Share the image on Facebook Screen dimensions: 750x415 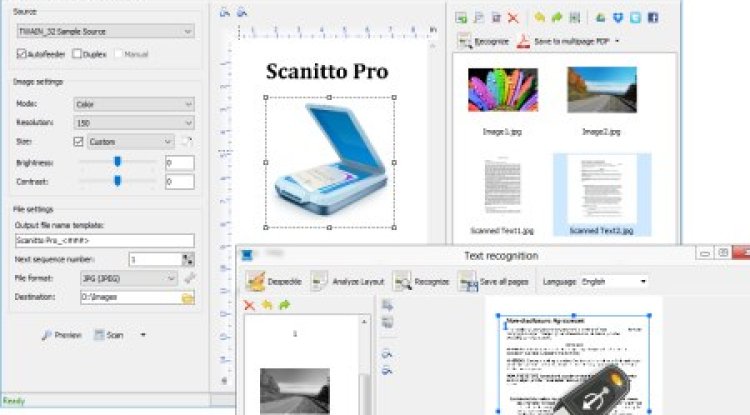[653, 18]
